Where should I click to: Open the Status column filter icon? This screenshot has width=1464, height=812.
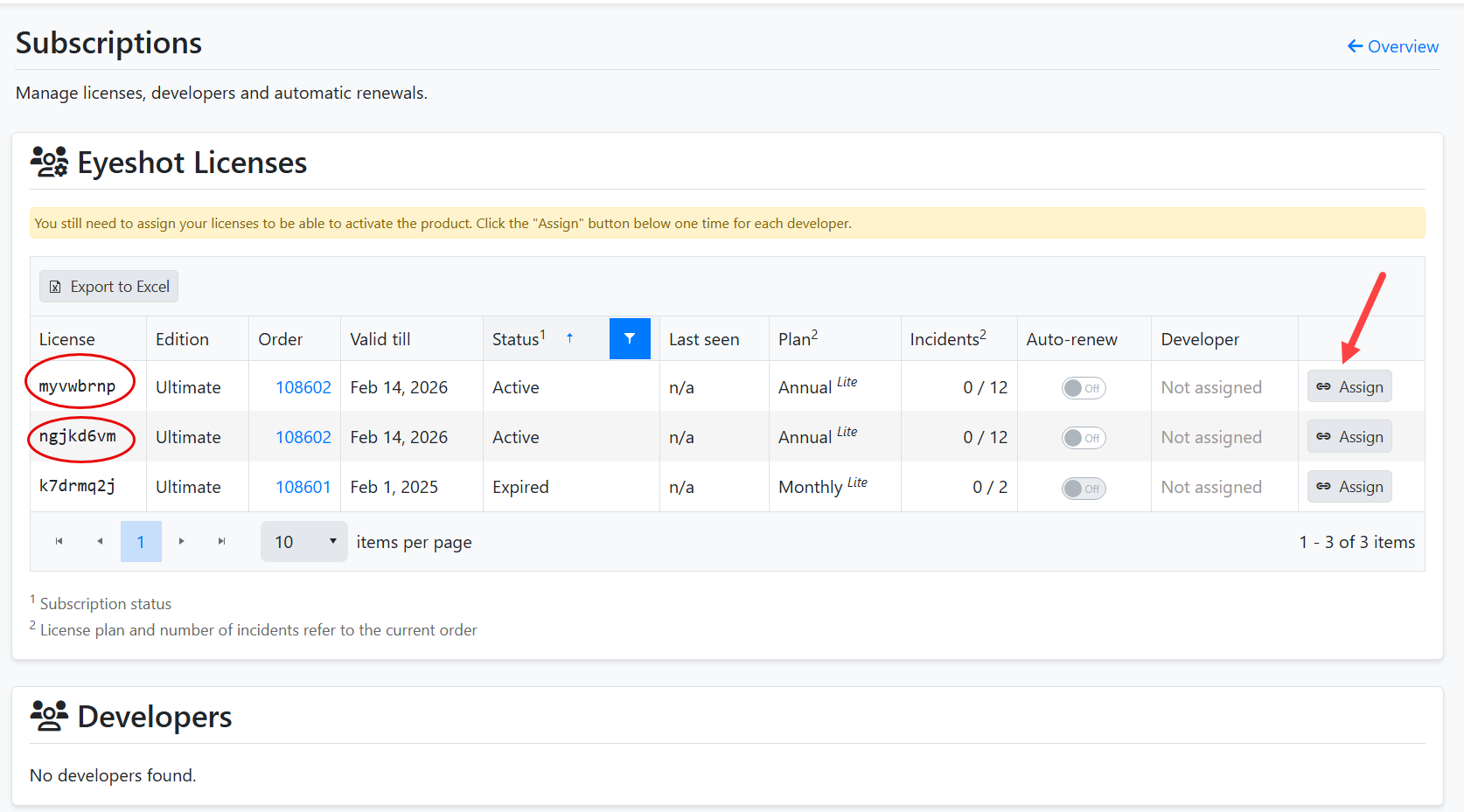click(630, 338)
